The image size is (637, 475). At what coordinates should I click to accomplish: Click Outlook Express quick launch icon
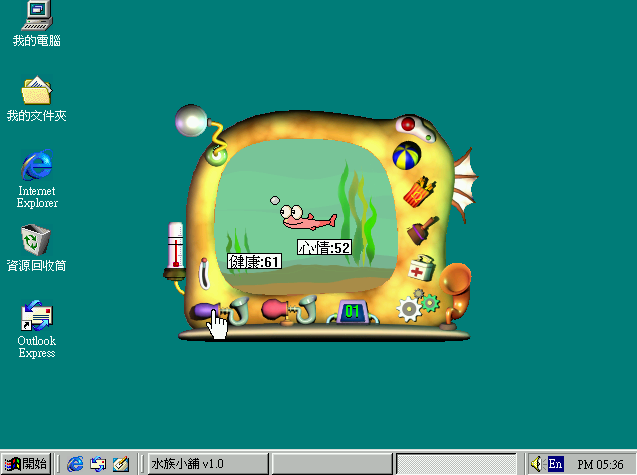(x=98, y=464)
